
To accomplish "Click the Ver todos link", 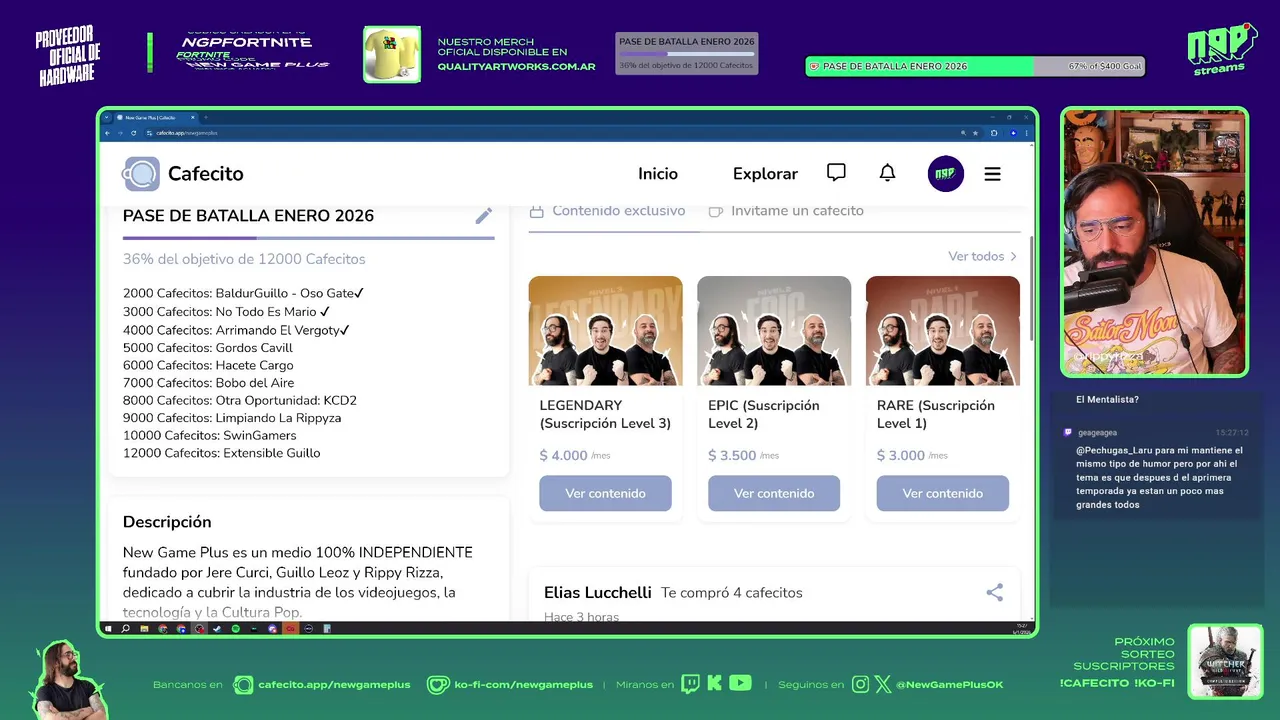I will (x=982, y=256).
